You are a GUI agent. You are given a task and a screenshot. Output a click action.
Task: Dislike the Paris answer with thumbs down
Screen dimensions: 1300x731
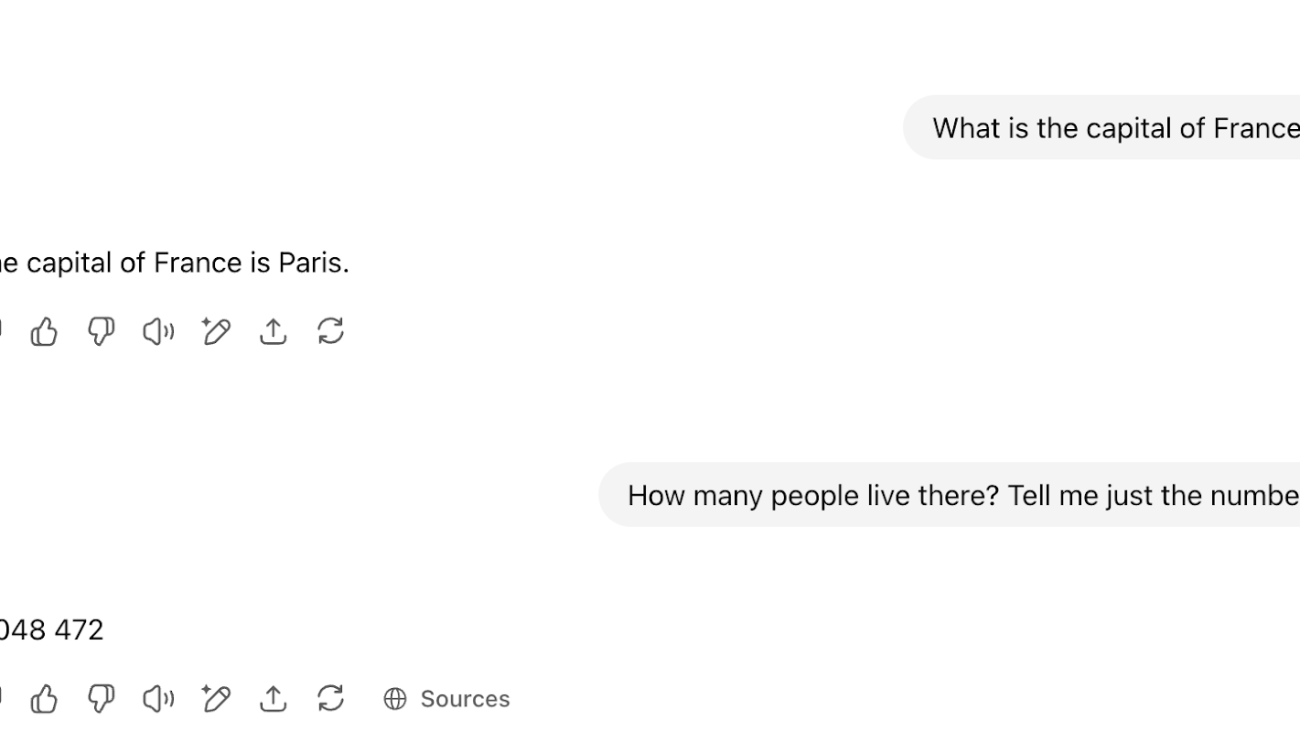(x=101, y=332)
